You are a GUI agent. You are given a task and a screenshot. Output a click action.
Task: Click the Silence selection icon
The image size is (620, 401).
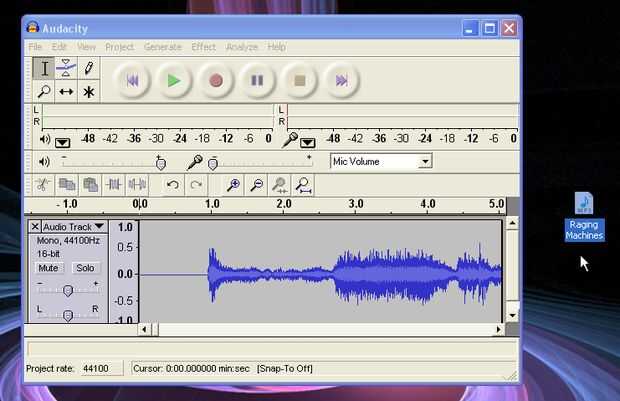coord(137,184)
